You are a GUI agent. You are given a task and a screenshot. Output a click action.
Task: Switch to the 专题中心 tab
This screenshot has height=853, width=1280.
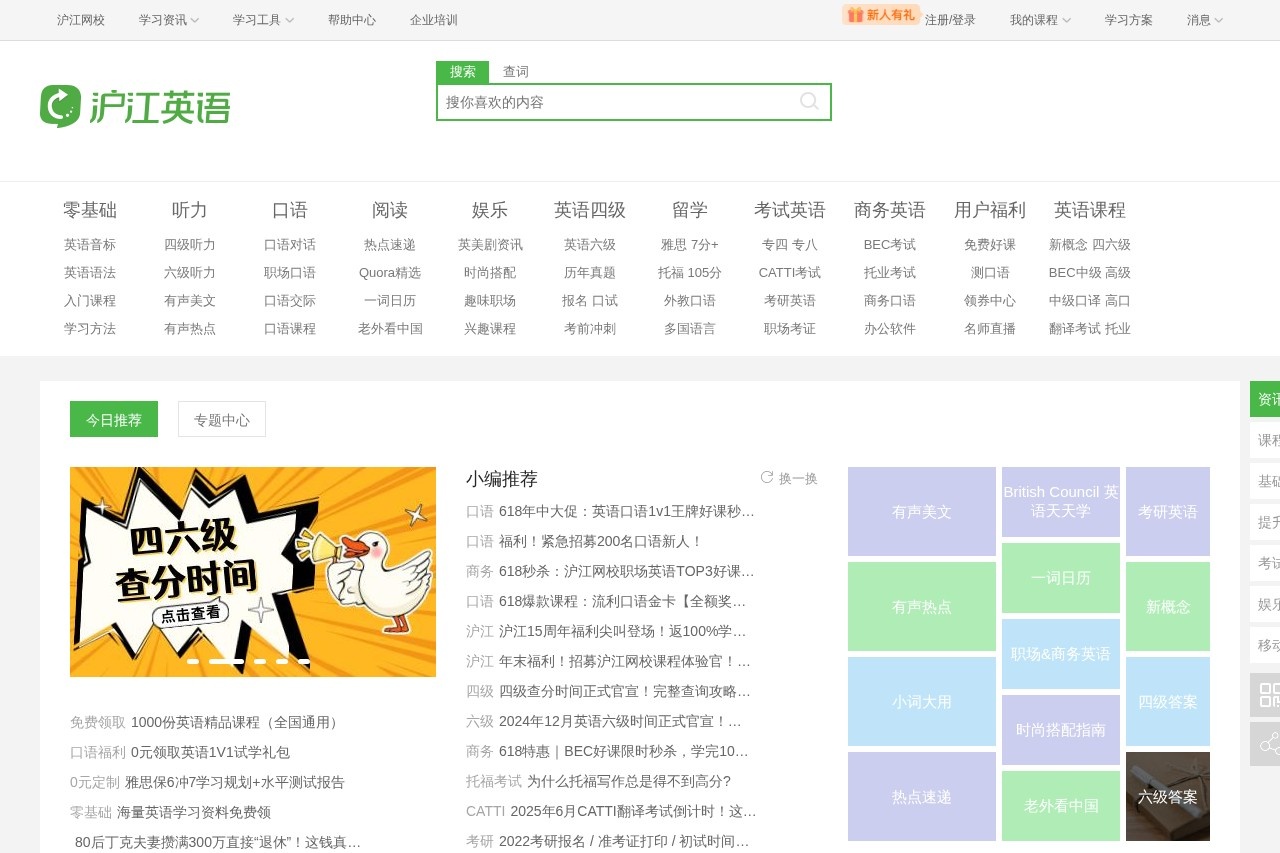pyautogui.click(x=221, y=419)
